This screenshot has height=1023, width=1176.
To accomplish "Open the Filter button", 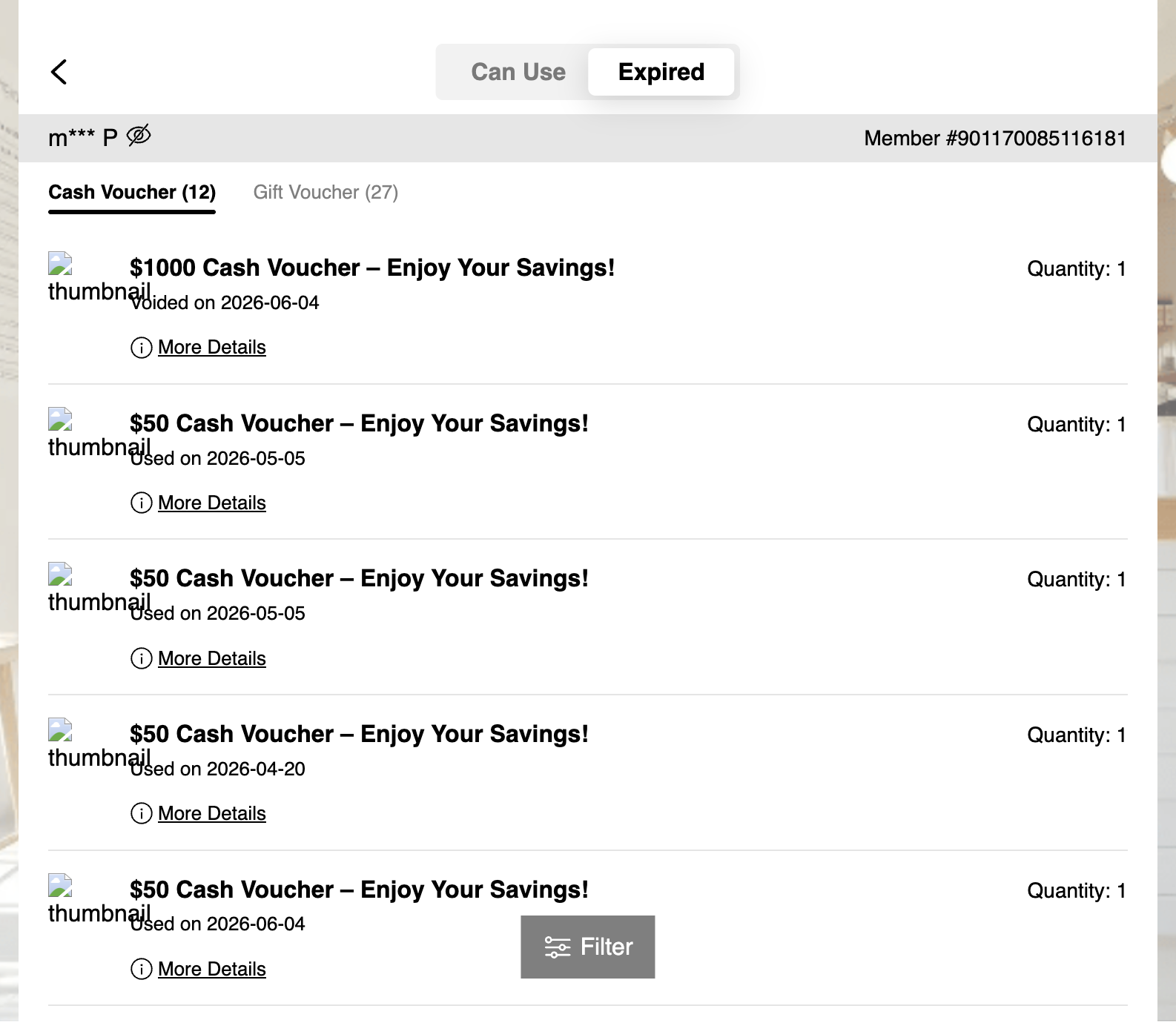I will tap(588, 947).
